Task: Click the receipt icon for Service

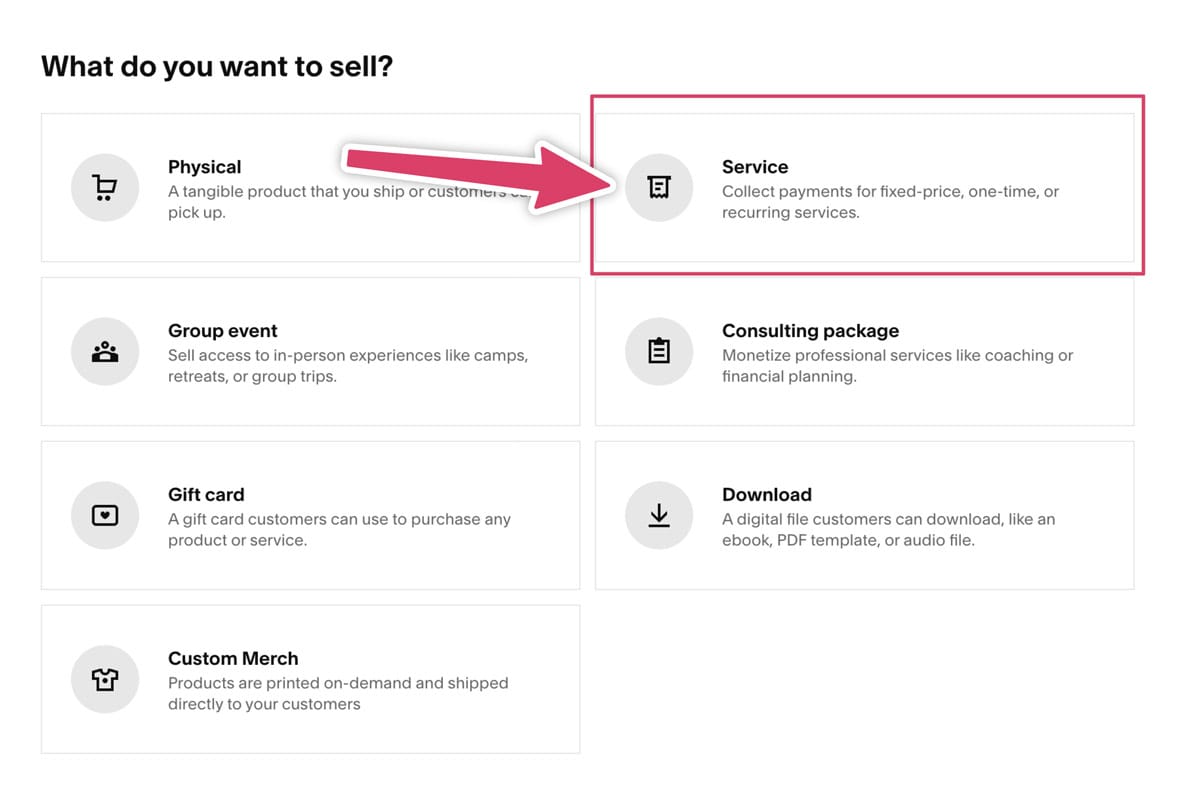Action: click(x=659, y=187)
